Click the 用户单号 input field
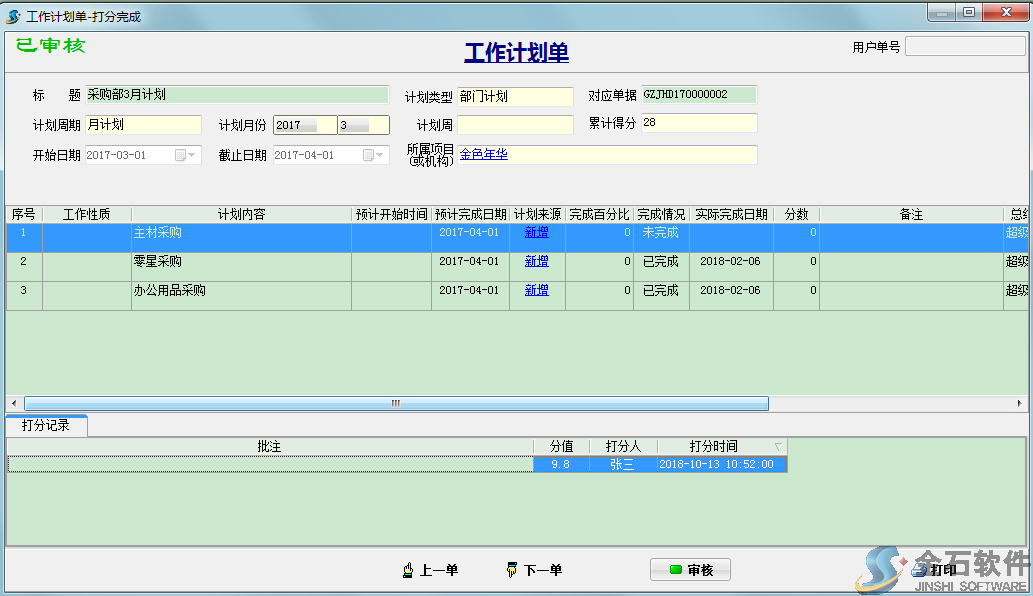This screenshot has height=596, width=1033. tap(963, 46)
